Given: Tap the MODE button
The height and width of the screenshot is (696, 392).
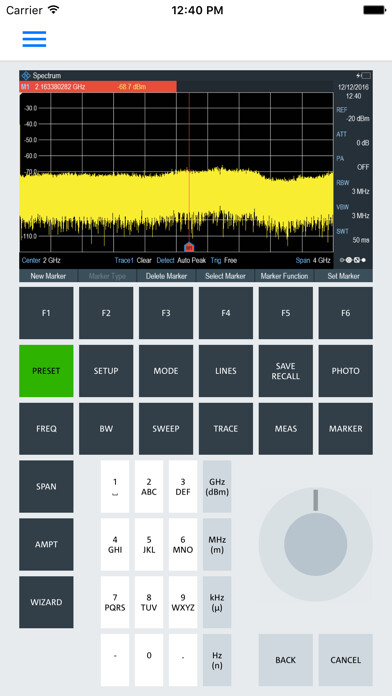Looking at the screenshot, I should (x=166, y=371).
